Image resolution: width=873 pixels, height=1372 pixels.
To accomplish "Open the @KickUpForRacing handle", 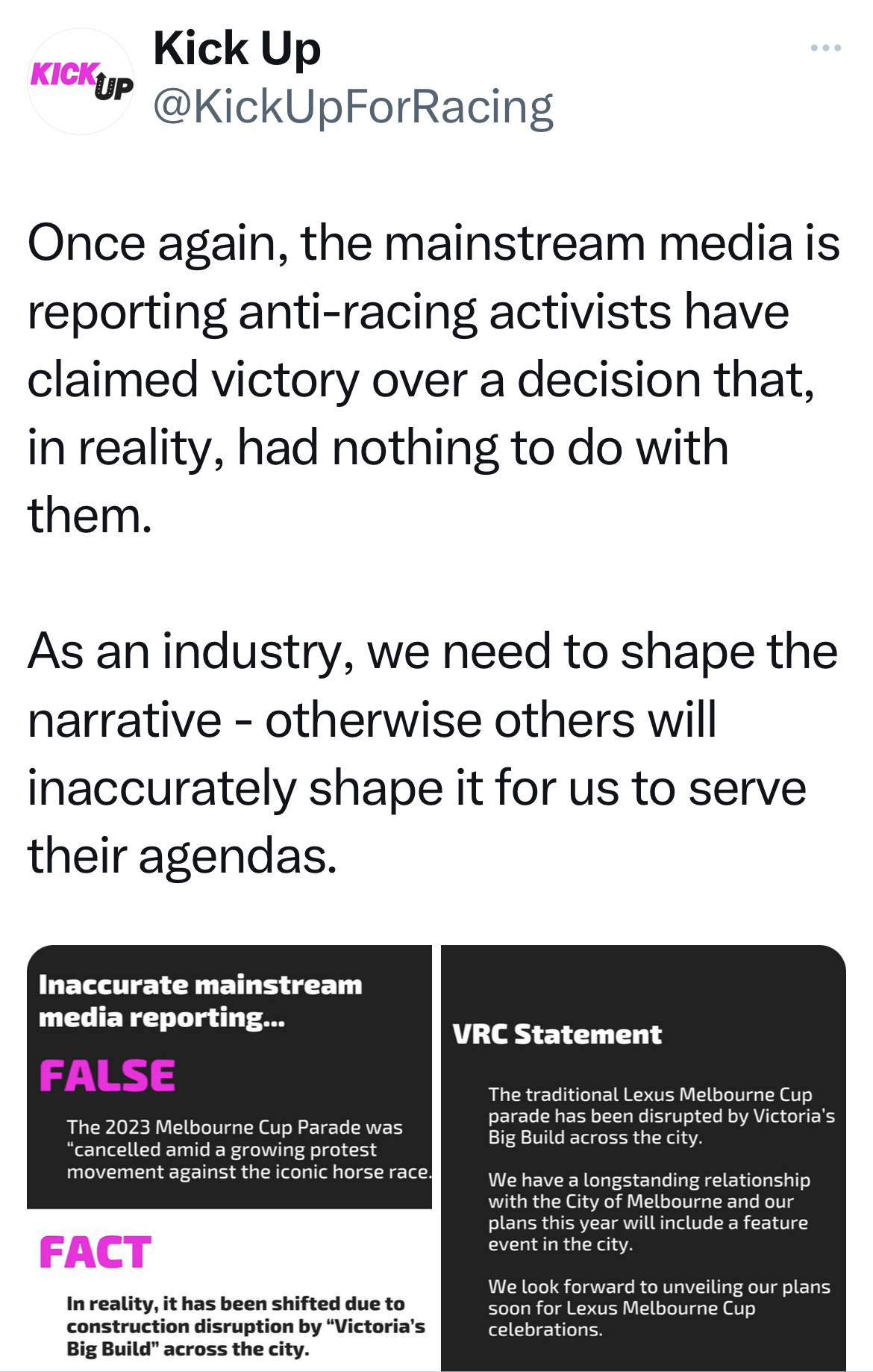I will pos(353,107).
